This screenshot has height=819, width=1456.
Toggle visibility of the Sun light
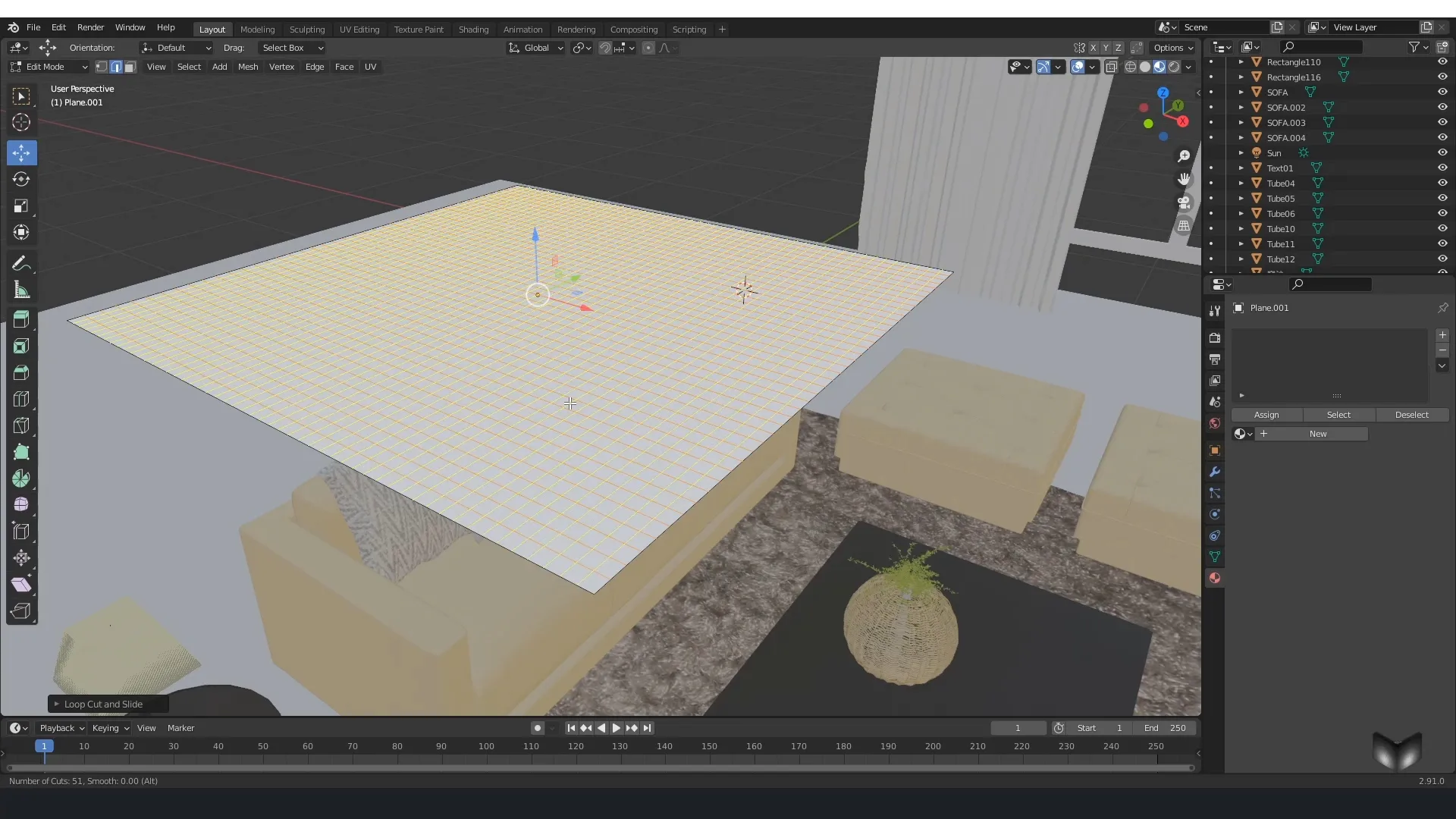click(x=1442, y=152)
